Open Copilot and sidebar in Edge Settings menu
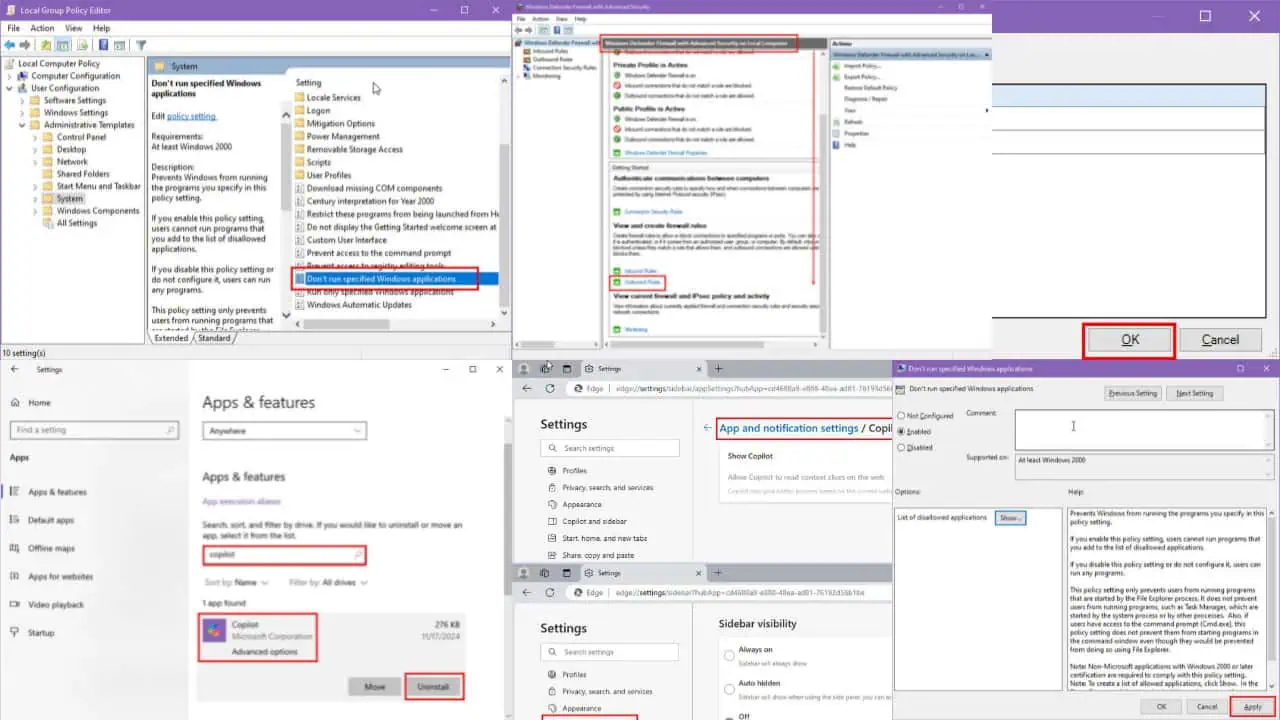The image size is (1280, 720). point(594,521)
